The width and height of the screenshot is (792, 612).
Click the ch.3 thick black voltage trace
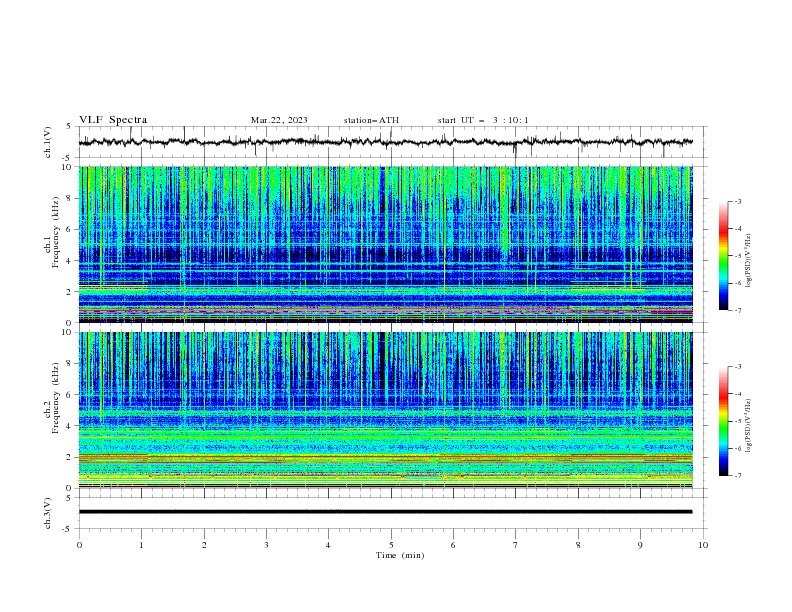click(x=385, y=512)
